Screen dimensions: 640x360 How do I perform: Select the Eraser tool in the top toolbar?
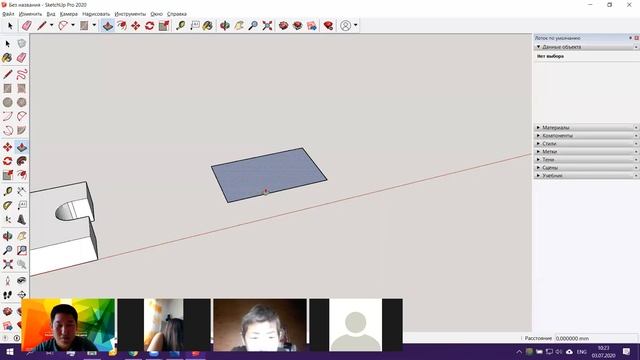[x=27, y=26]
